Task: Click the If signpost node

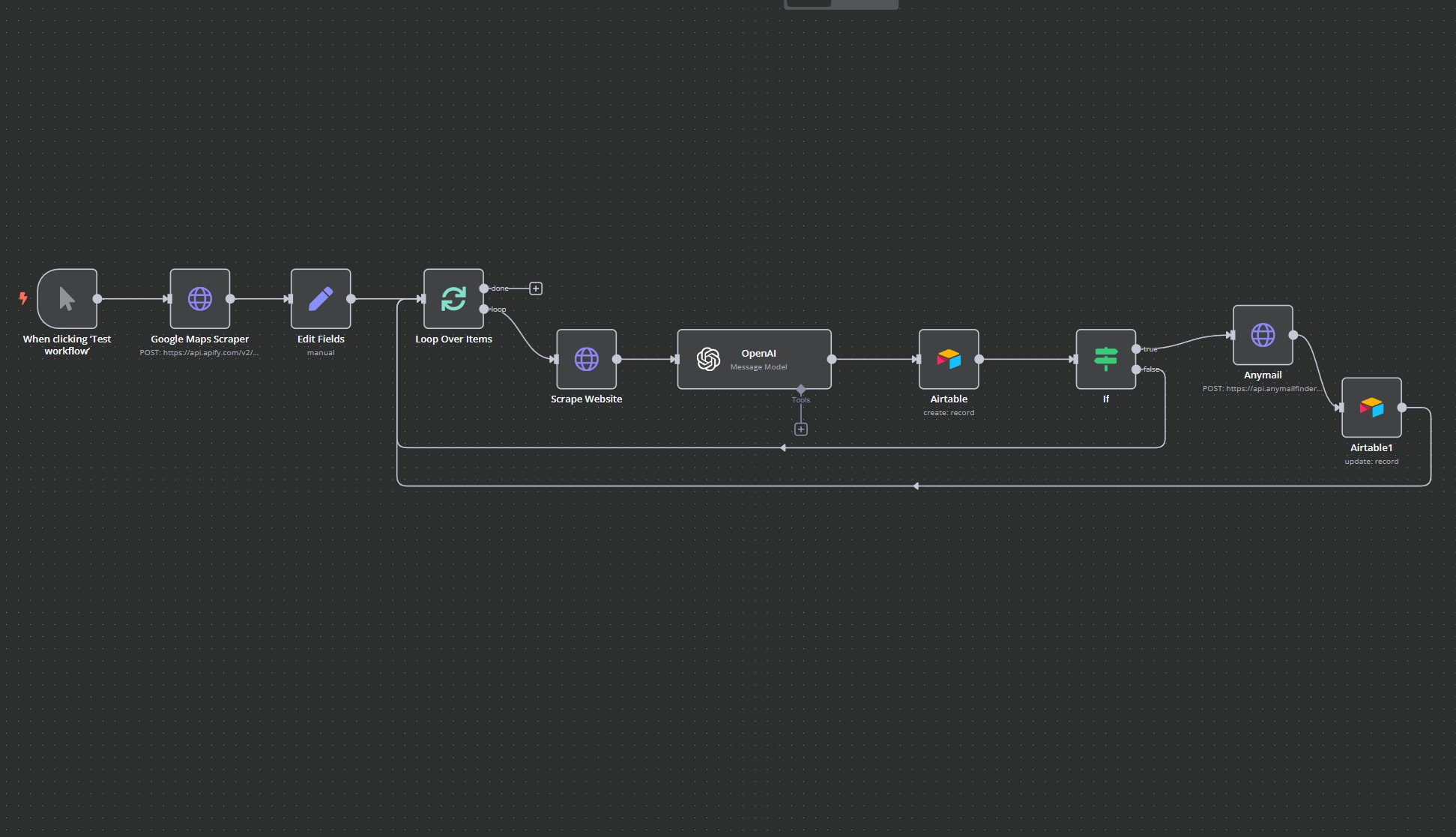Action: 1105,359
